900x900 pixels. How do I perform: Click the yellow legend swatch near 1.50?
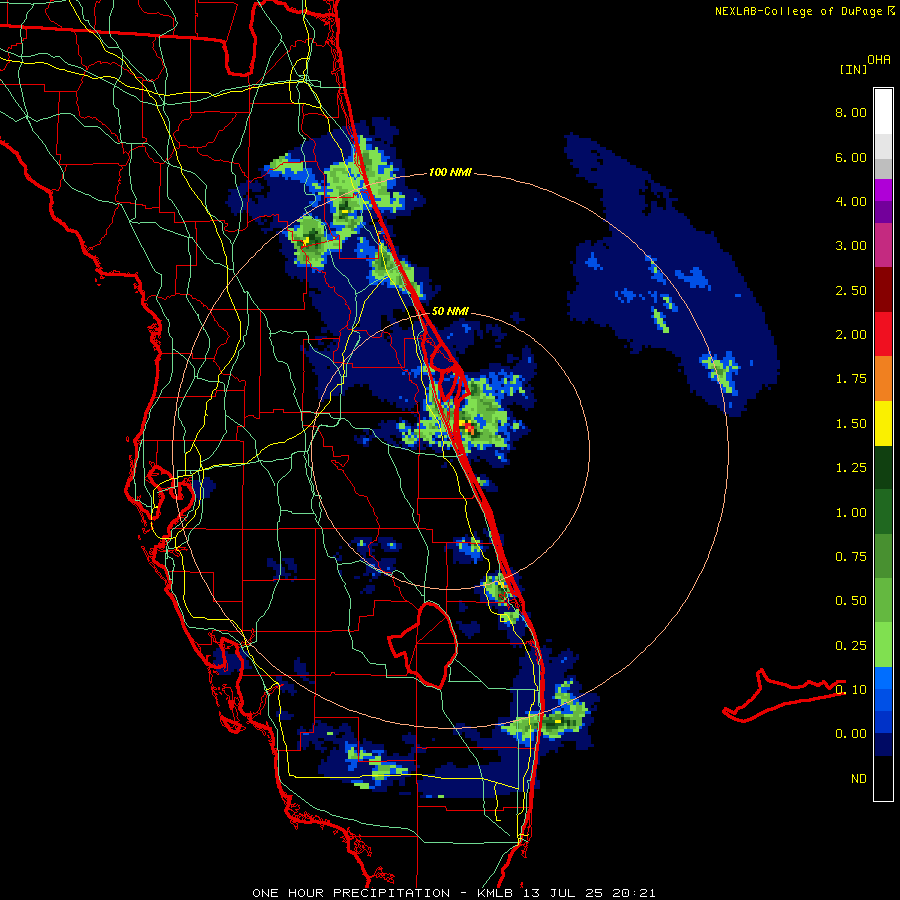coord(883,423)
